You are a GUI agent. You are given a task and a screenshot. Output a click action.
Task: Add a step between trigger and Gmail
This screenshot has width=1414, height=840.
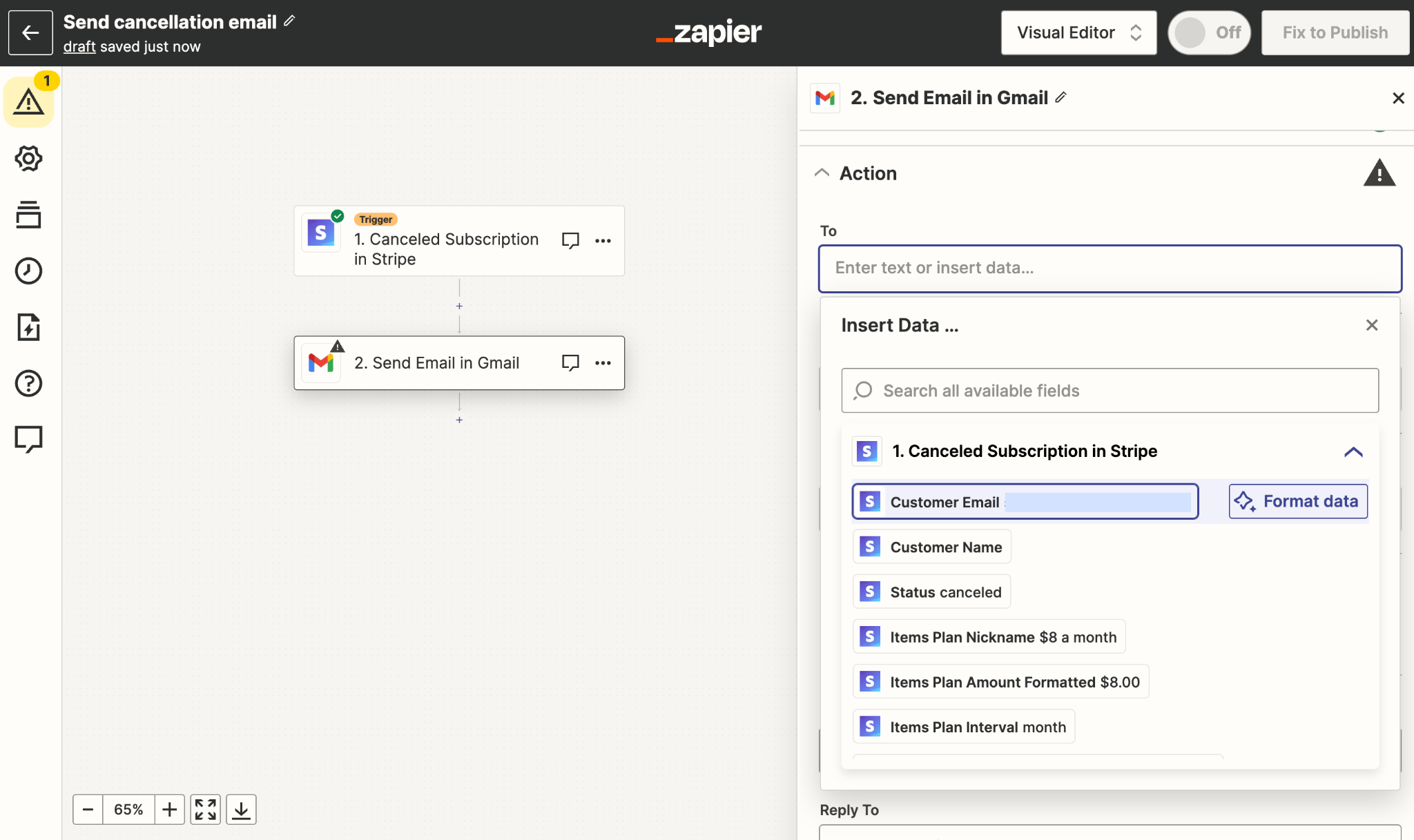tap(459, 306)
